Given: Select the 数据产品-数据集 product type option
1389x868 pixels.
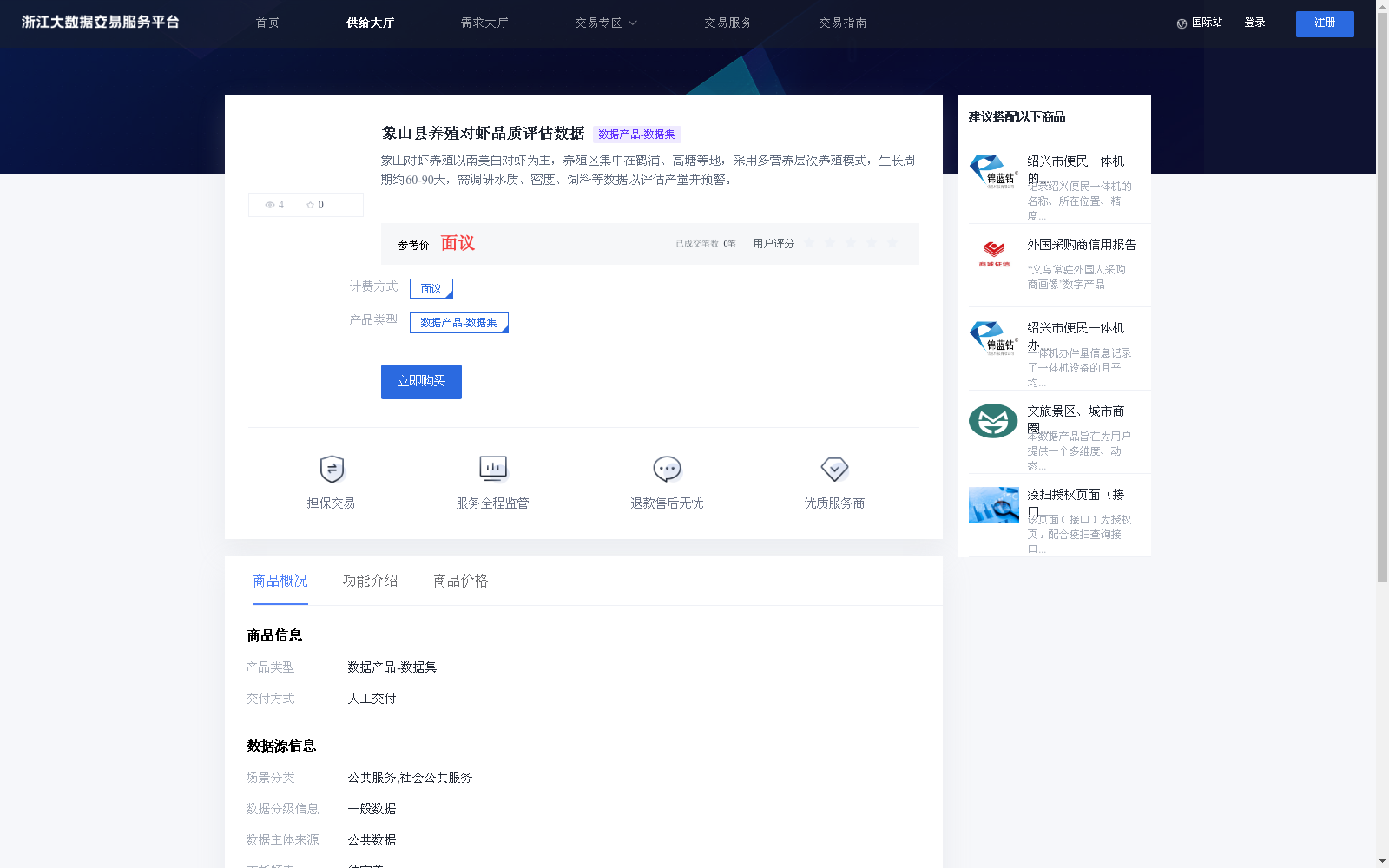Looking at the screenshot, I should tap(459, 323).
